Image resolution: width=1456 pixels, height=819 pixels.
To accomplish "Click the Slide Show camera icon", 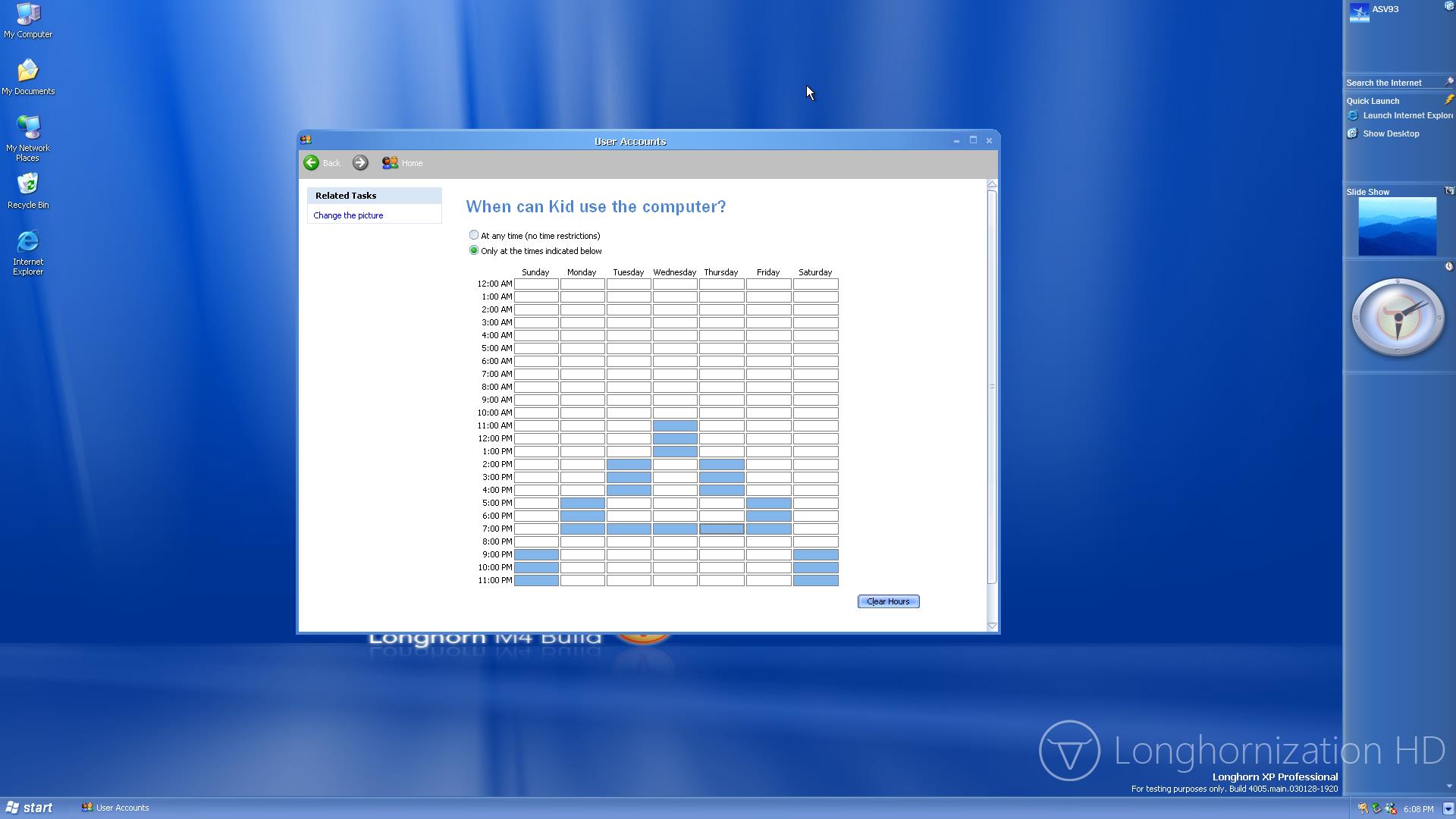I will coord(1448,191).
